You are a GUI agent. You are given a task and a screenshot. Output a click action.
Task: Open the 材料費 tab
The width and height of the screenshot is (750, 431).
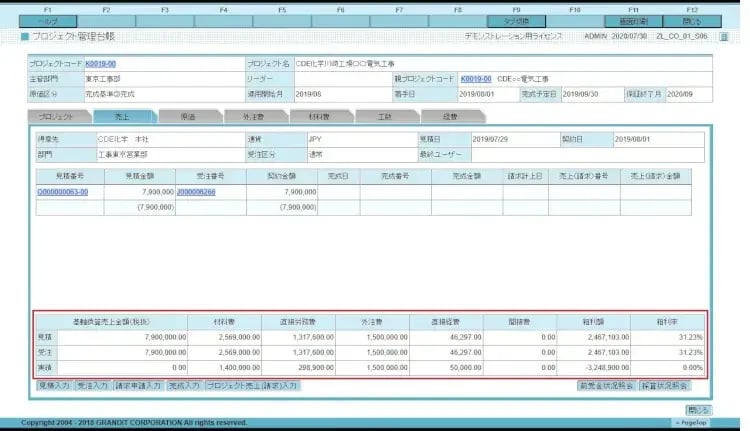point(318,117)
